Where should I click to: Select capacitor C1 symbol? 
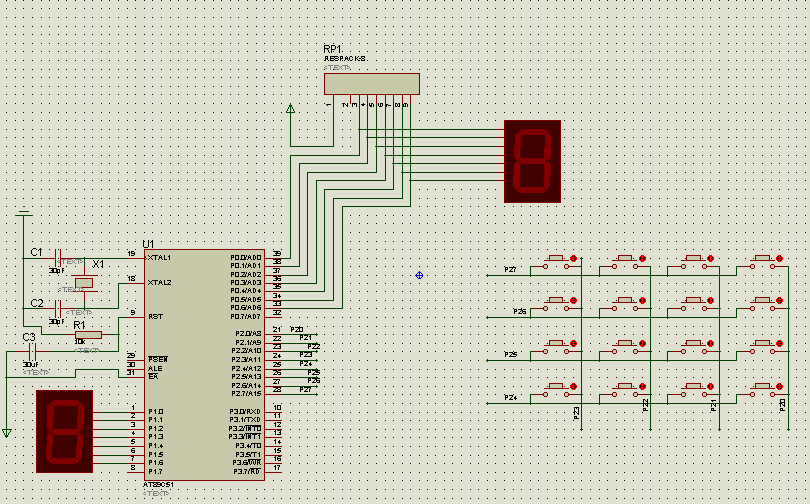[58, 257]
